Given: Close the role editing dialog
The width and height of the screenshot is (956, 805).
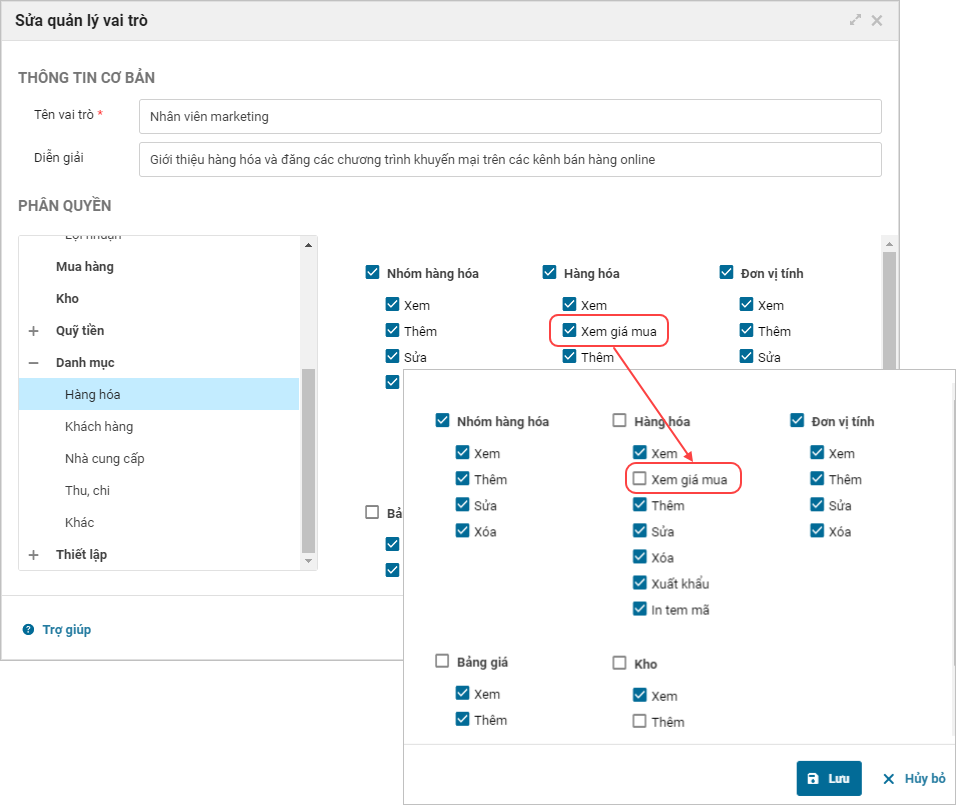Looking at the screenshot, I should pos(877,20).
